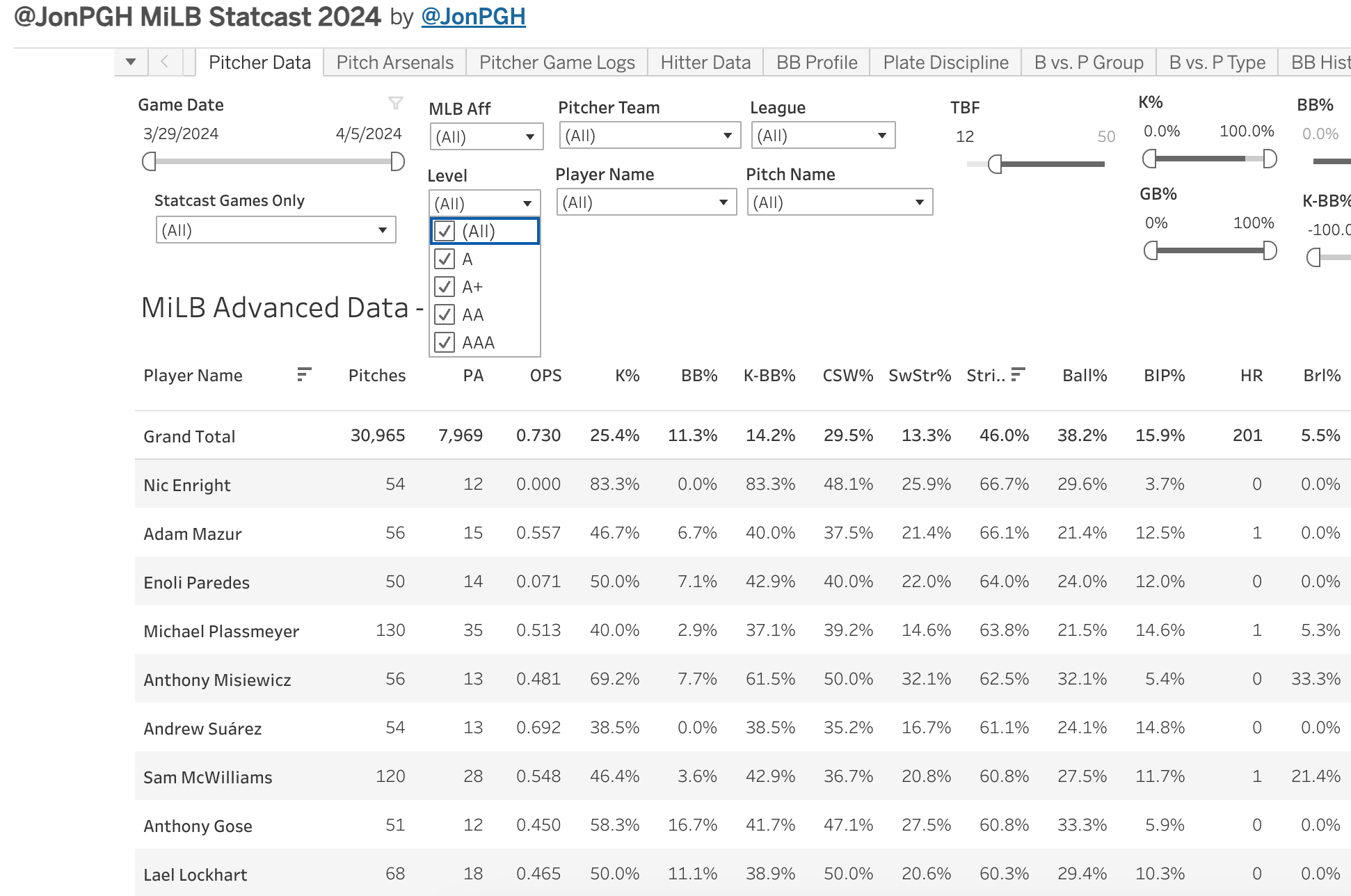
Task: Open the @JonPGH author link
Action: 473,17
